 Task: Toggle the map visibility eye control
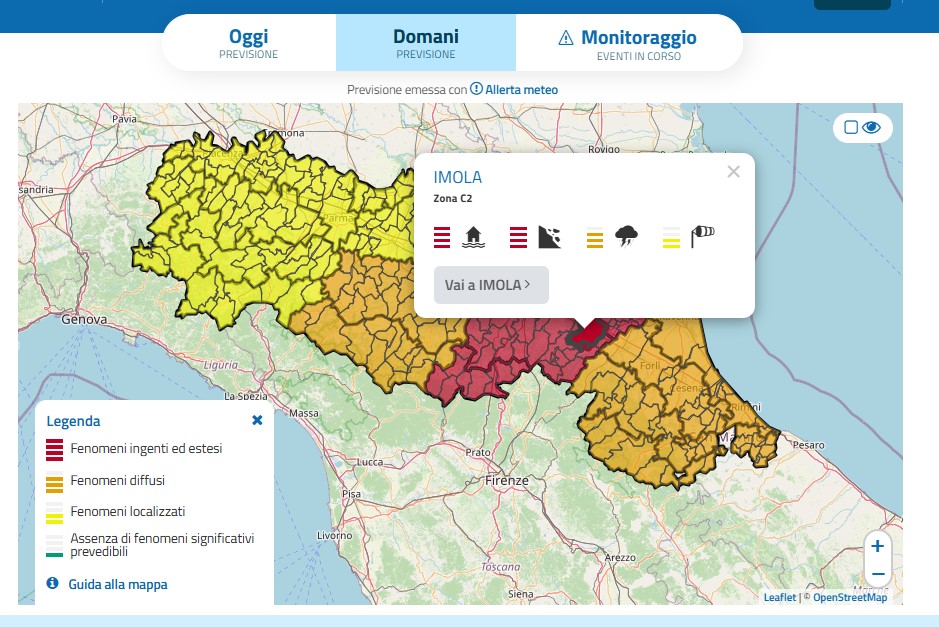(x=871, y=128)
